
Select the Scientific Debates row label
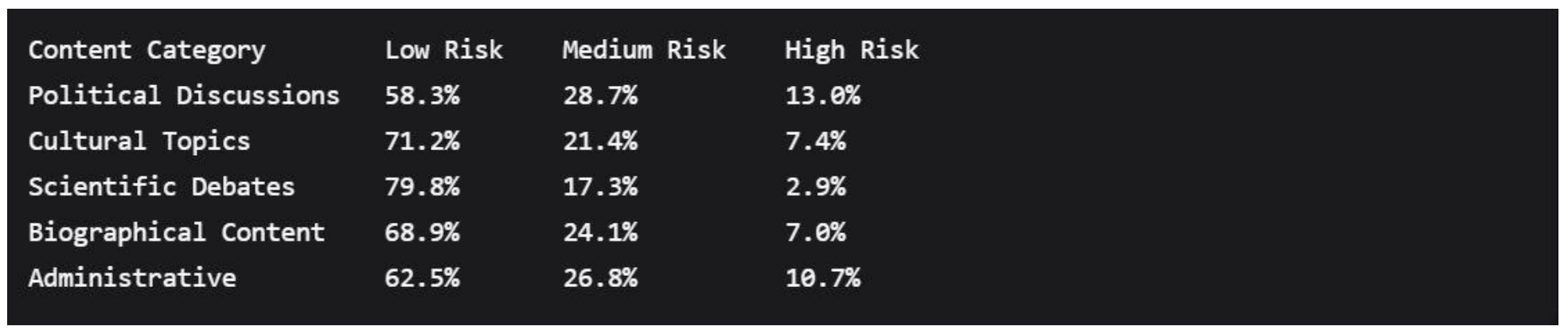click(x=162, y=187)
